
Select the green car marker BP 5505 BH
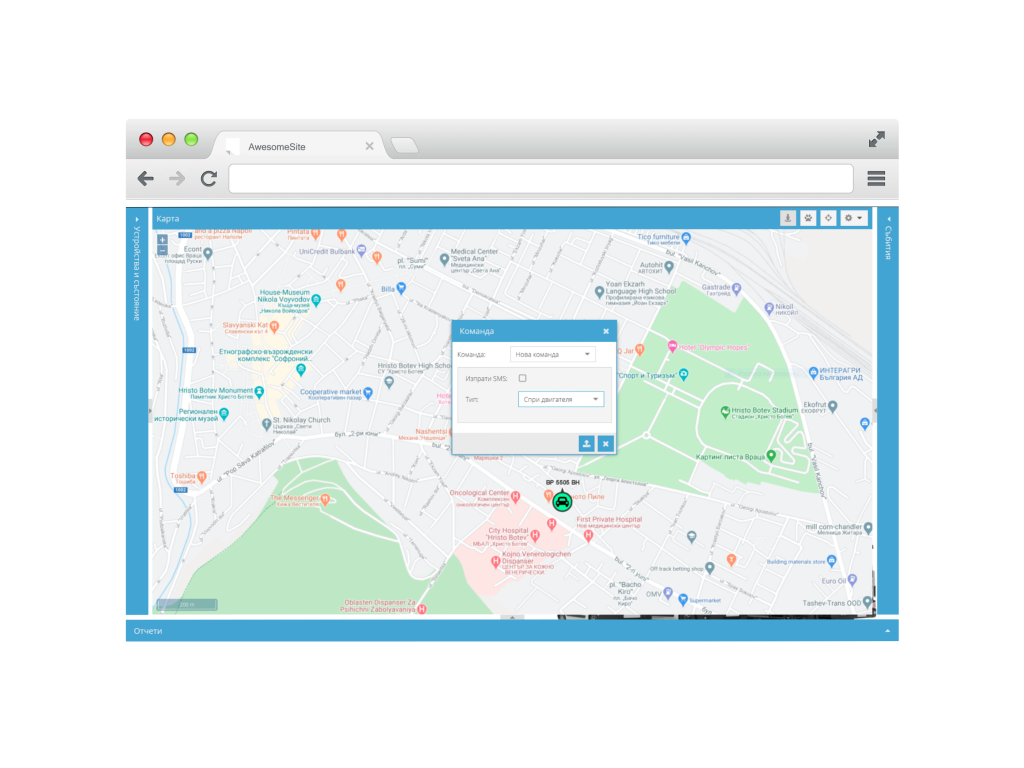(562, 501)
